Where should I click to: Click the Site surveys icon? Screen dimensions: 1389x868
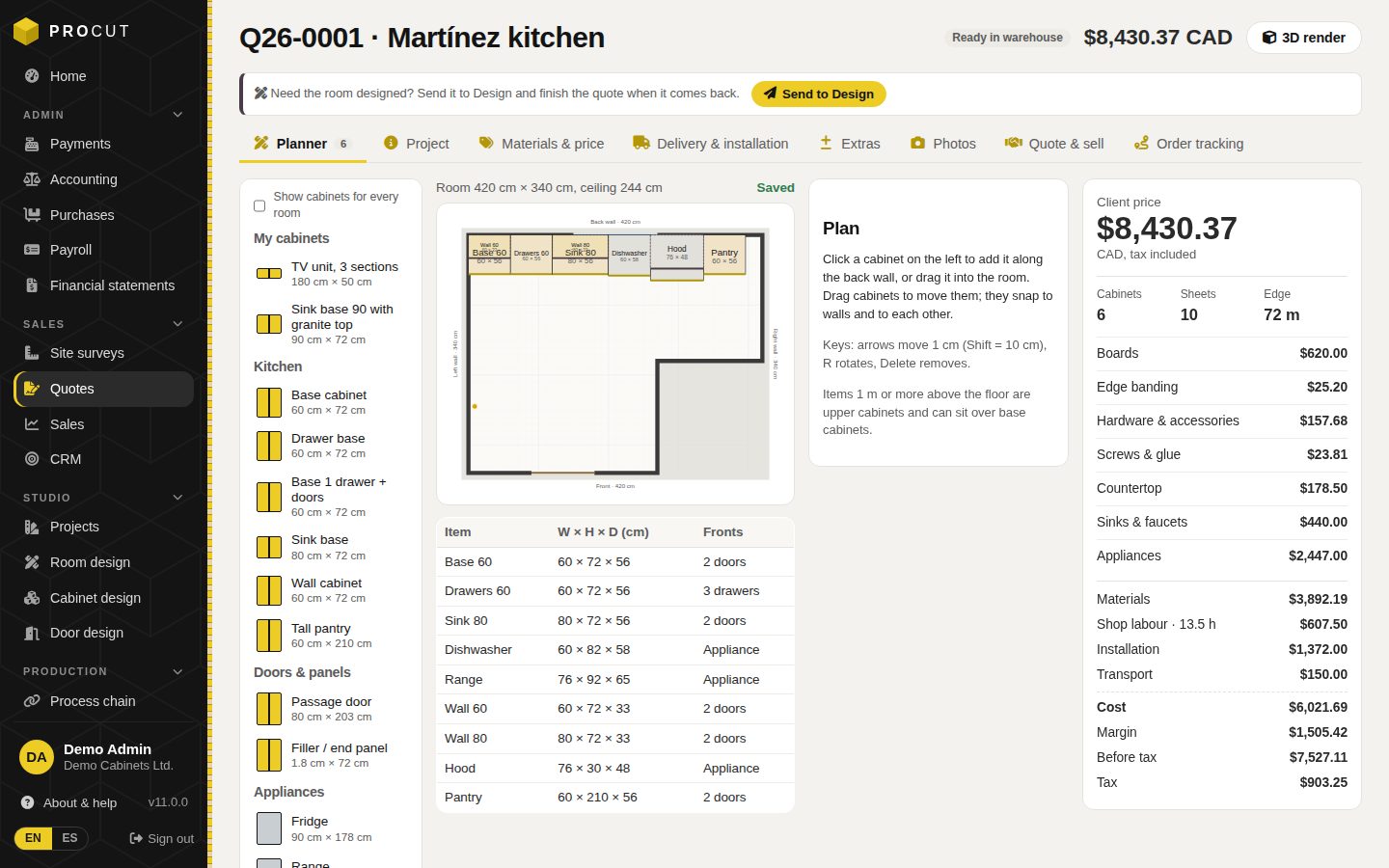[32, 353]
